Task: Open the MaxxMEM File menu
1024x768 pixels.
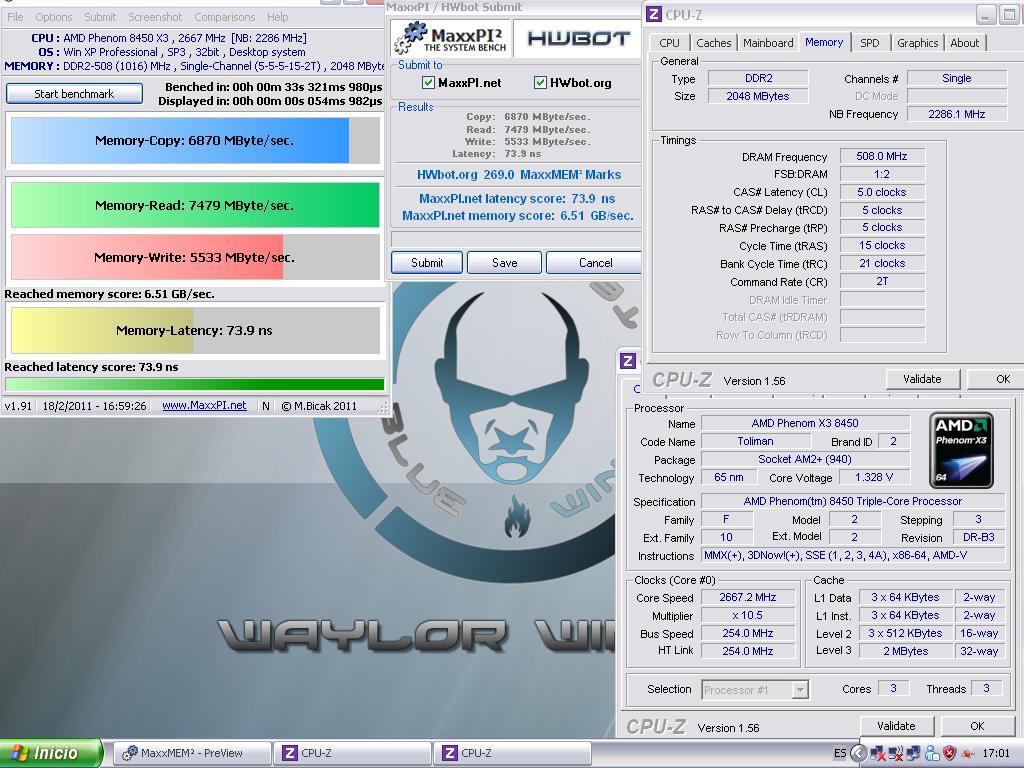Action: (15, 17)
